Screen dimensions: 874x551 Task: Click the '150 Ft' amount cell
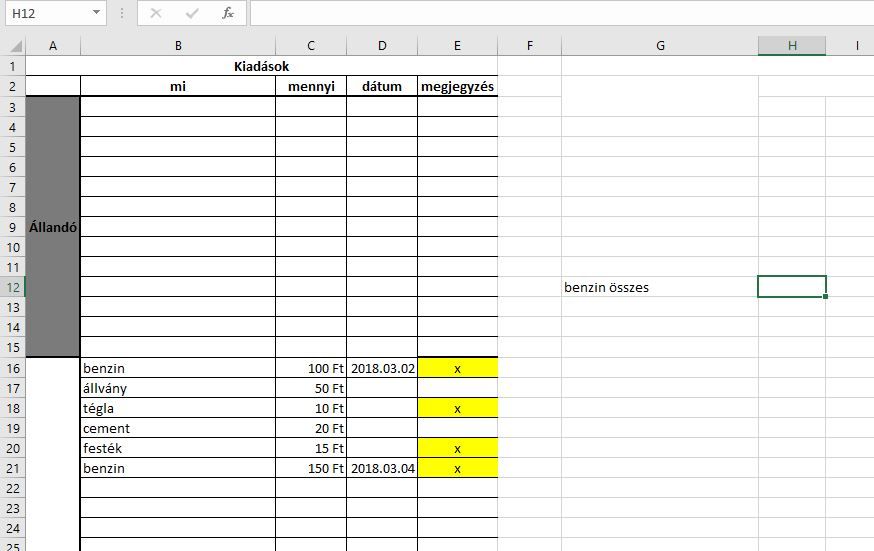tap(311, 469)
